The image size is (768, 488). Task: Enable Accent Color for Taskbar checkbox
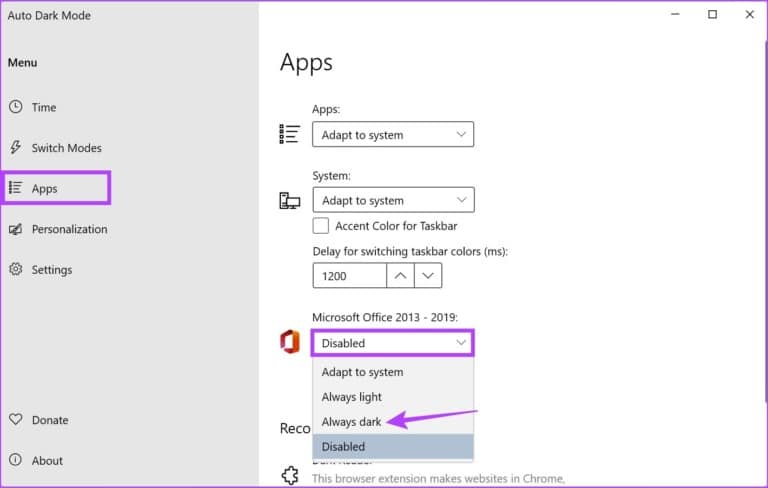(321, 226)
